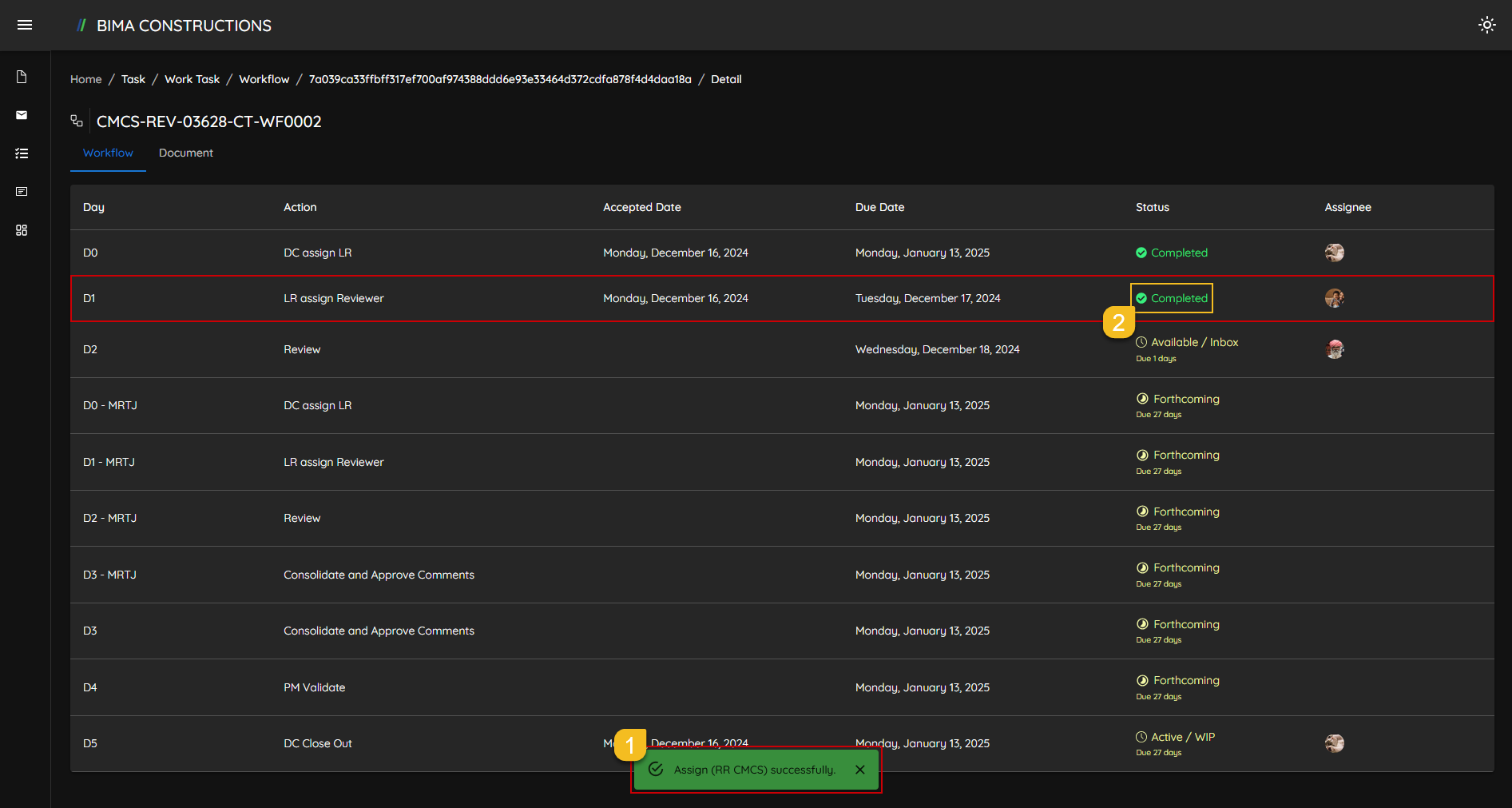
Task: Select the Workflow tab
Action: coord(108,153)
